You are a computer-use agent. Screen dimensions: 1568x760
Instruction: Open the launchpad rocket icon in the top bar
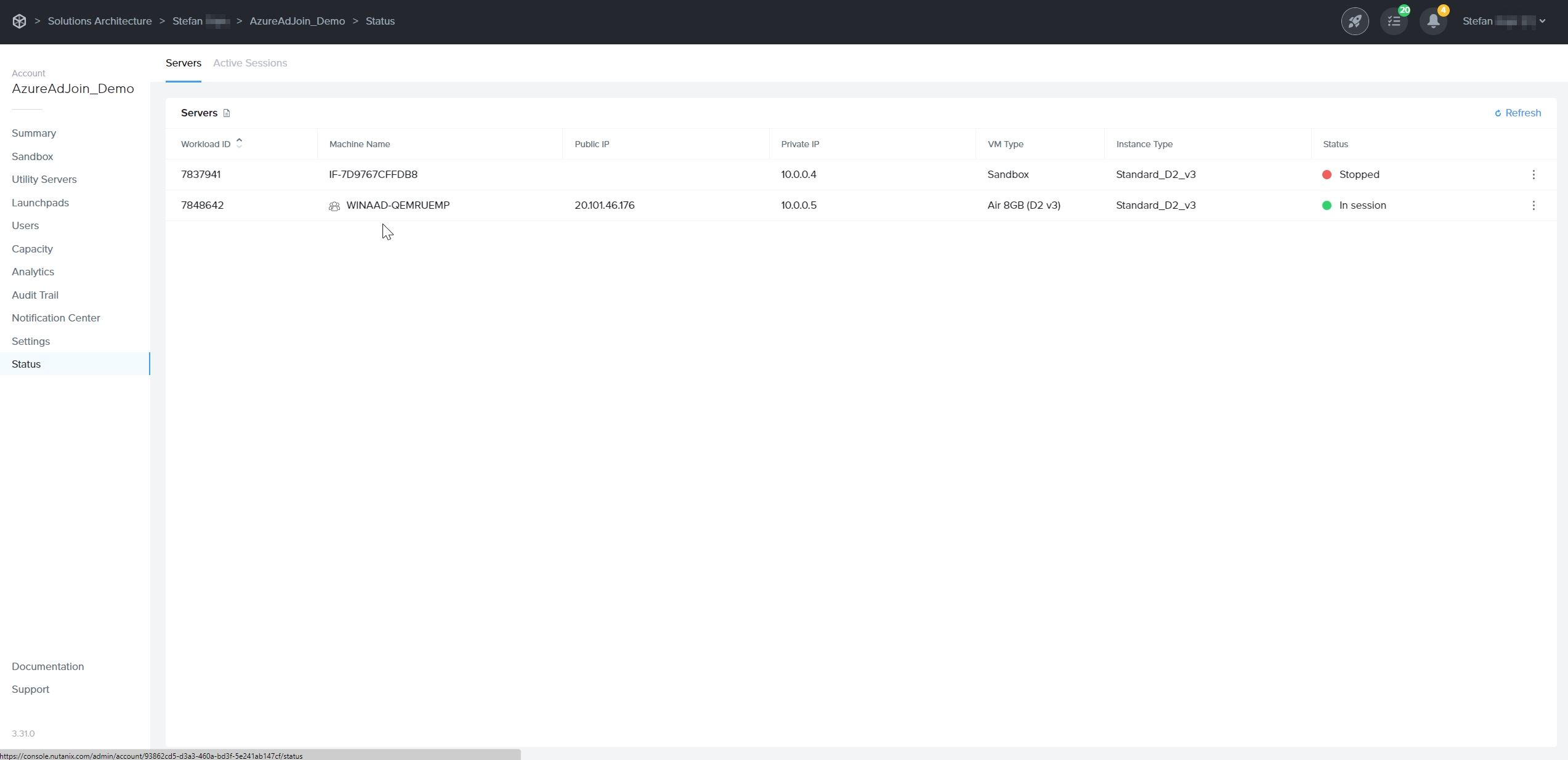[1355, 21]
